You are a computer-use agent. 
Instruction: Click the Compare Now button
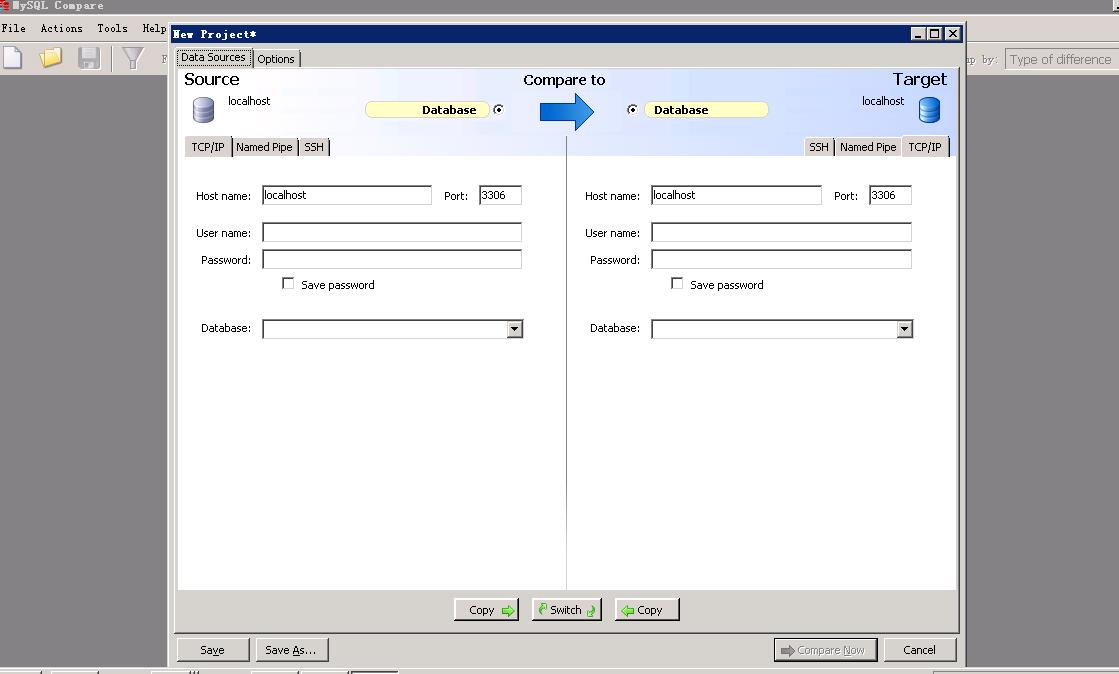point(825,650)
